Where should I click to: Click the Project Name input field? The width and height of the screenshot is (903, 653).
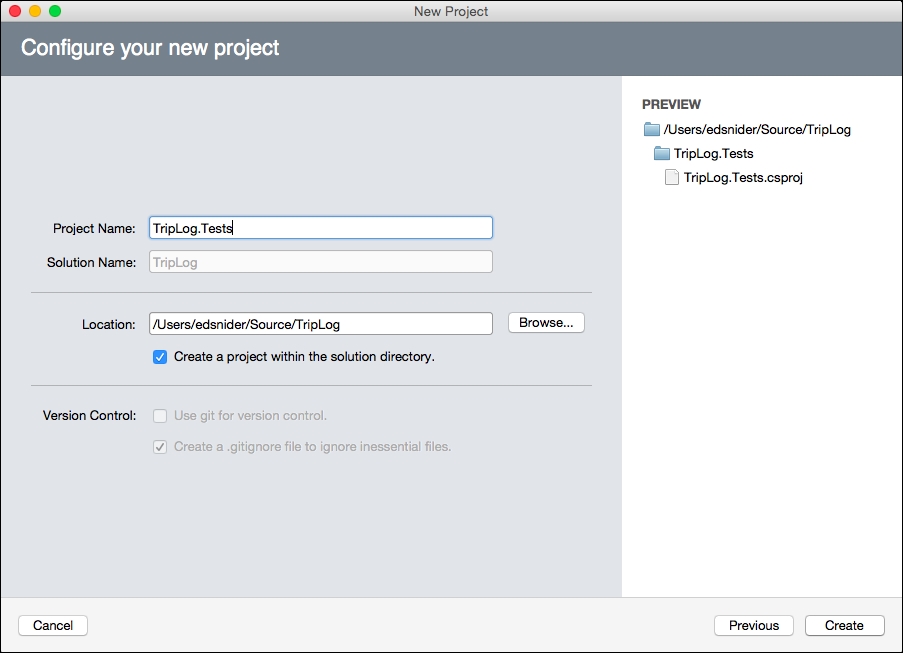[x=321, y=228]
